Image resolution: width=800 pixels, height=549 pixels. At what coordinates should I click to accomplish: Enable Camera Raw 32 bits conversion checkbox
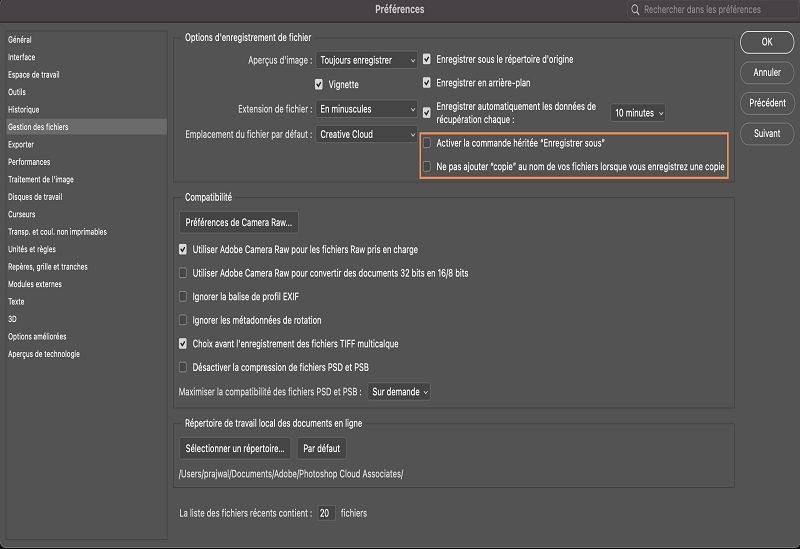[183, 273]
